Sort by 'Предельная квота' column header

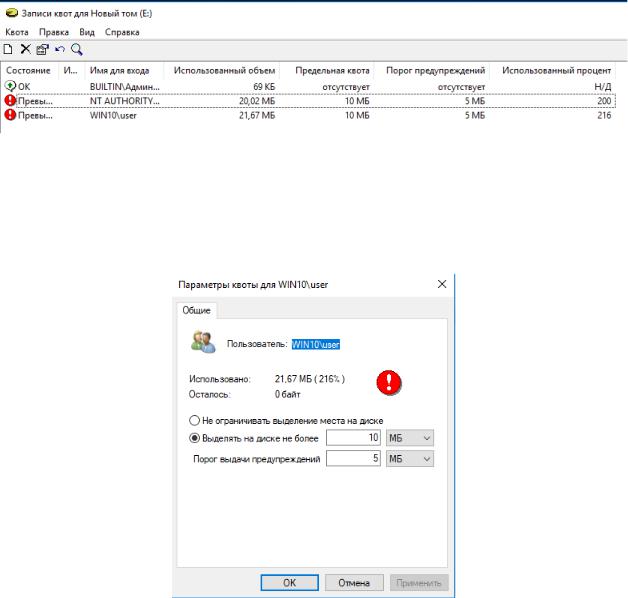(x=327, y=70)
